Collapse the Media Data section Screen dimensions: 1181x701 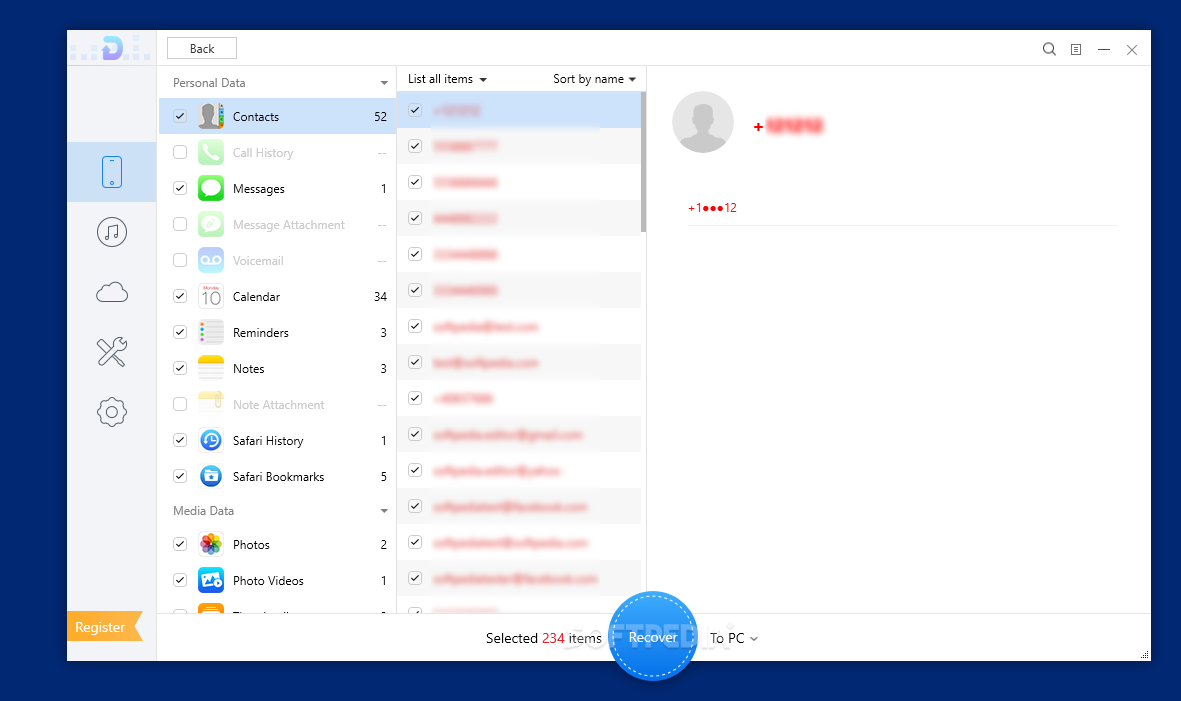[384, 511]
